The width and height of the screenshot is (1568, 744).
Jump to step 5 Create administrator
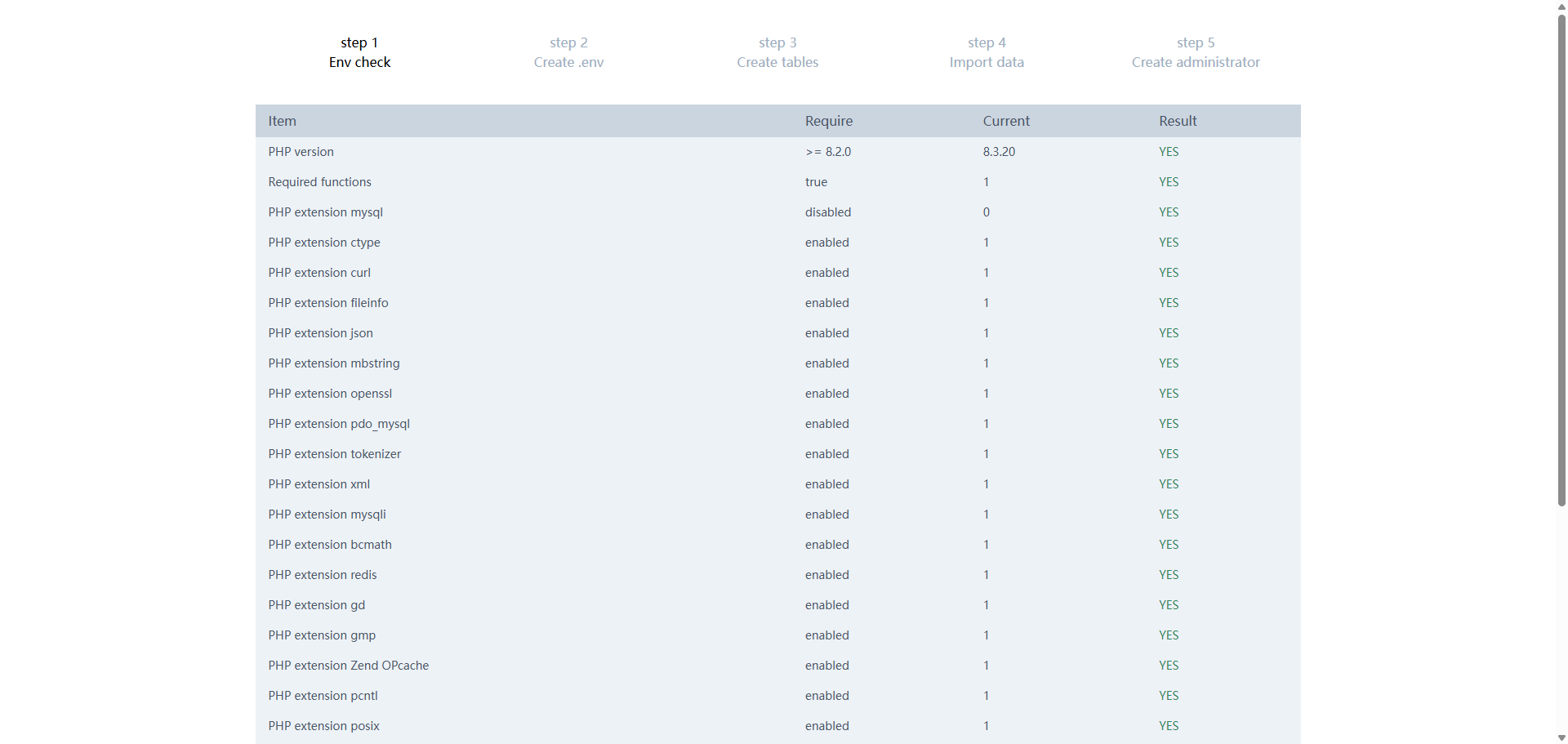[x=1196, y=52]
